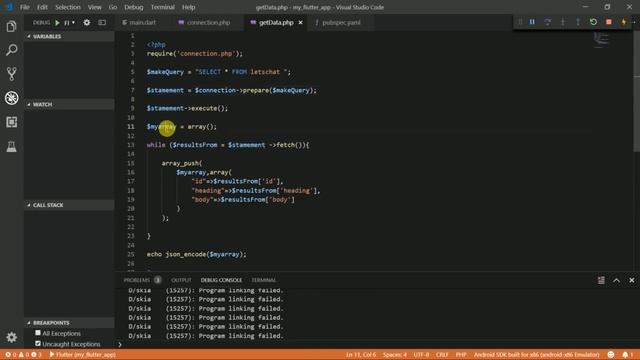The height and width of the screenshot is (360, 640).
Task: Collapse the VARIABLES section
Action: click(69, 36)
